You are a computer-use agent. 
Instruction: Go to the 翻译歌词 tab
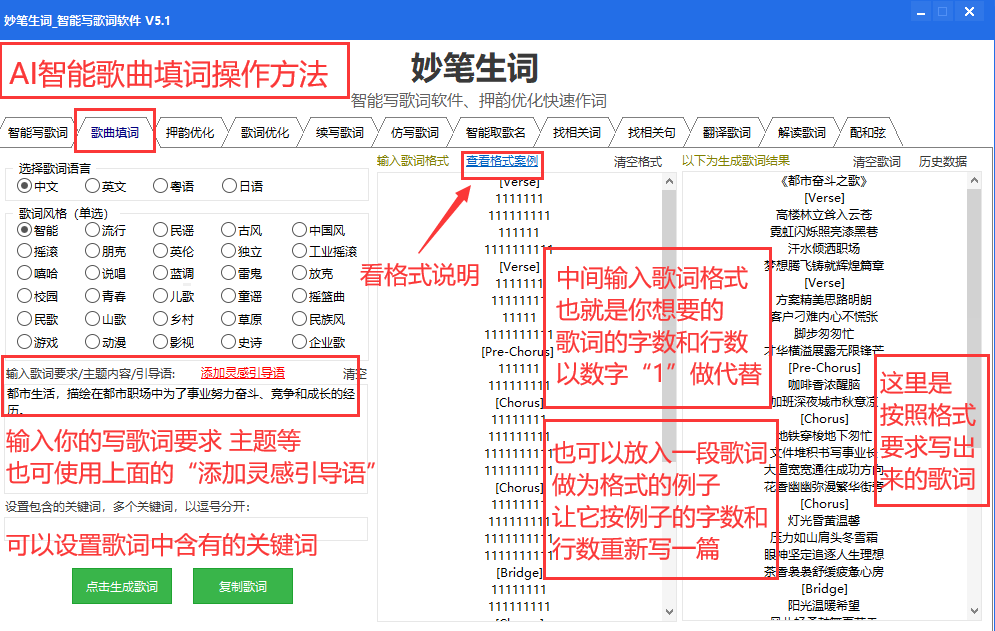point(726,133)
